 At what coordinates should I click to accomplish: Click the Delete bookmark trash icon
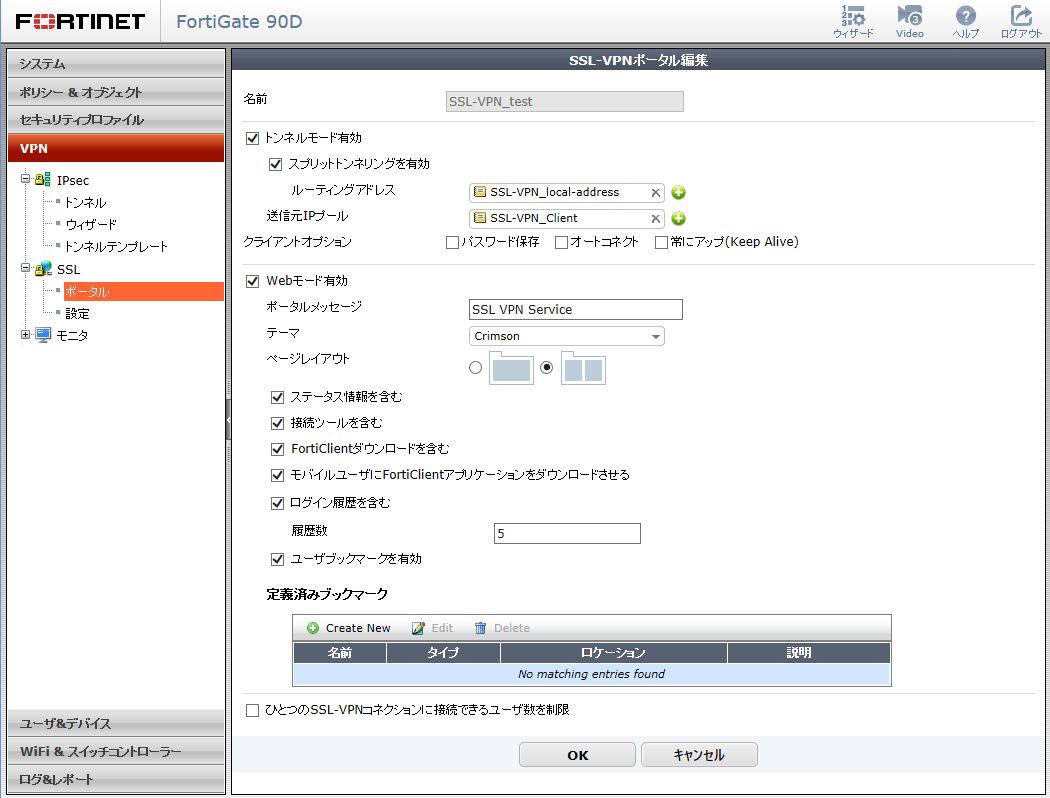coord(480,628)
